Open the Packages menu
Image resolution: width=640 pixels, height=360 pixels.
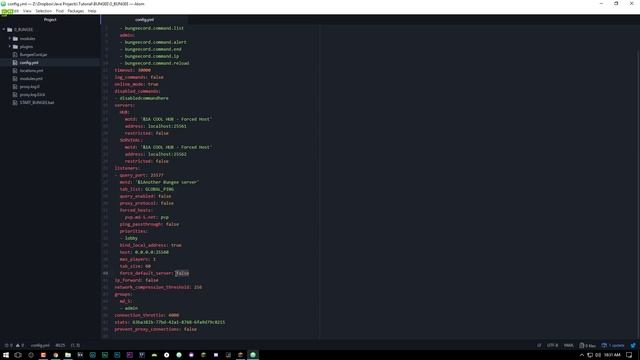pos(76,11)
